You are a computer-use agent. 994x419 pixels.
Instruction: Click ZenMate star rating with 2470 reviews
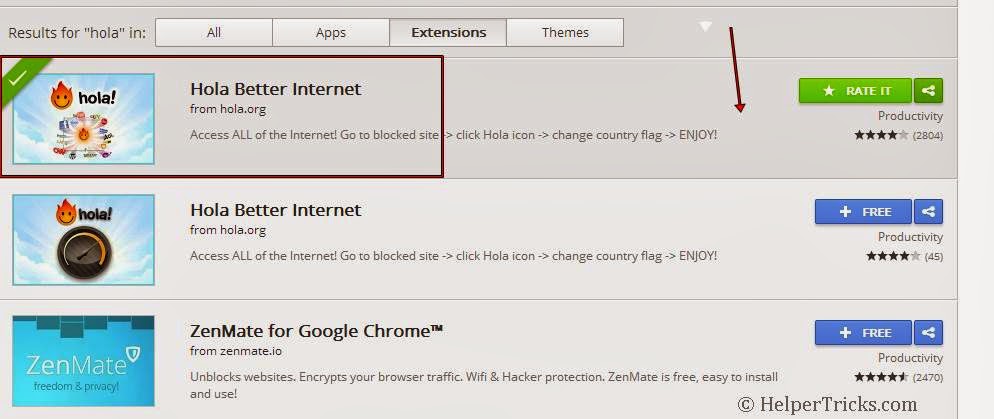[881, 377]
